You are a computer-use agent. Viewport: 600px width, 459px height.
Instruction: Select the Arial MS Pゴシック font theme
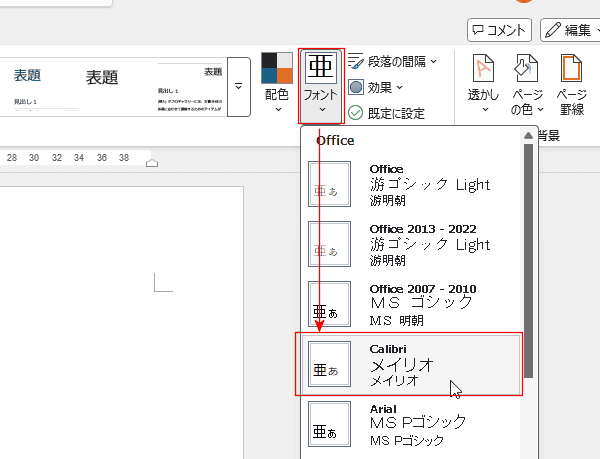[x=411, y=424]
